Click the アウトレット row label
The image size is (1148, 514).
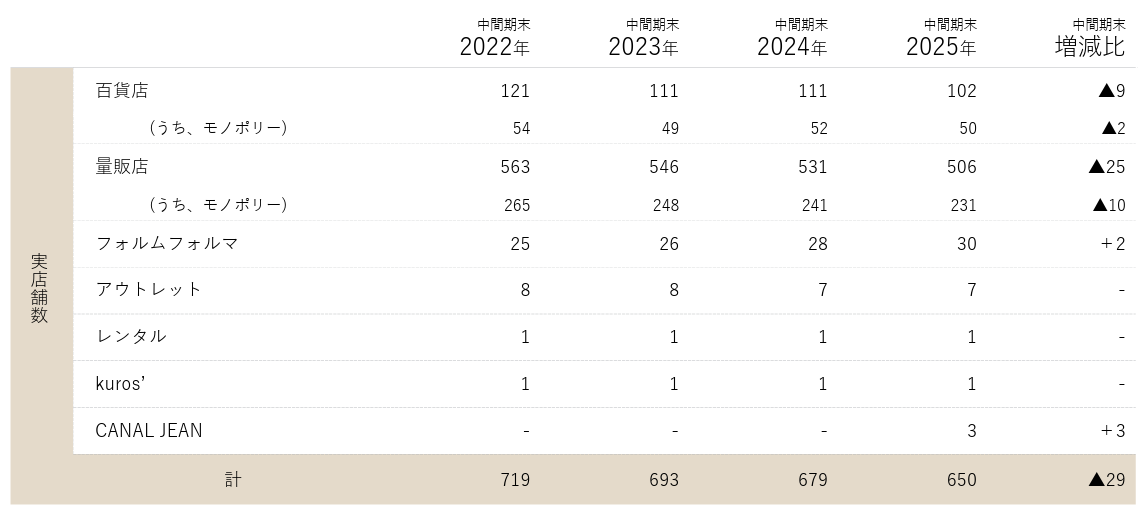click(x=148, y=289)
